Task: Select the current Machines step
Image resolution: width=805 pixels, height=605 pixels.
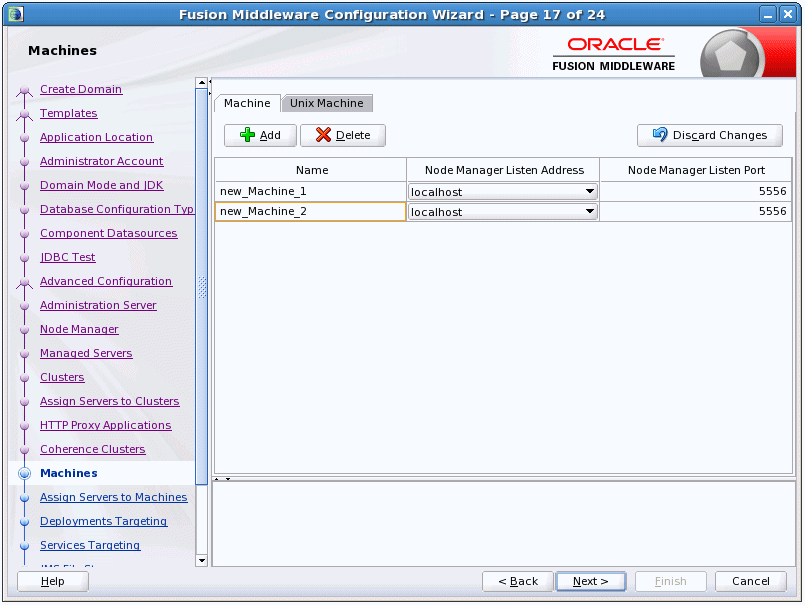Action: point(69,473)
